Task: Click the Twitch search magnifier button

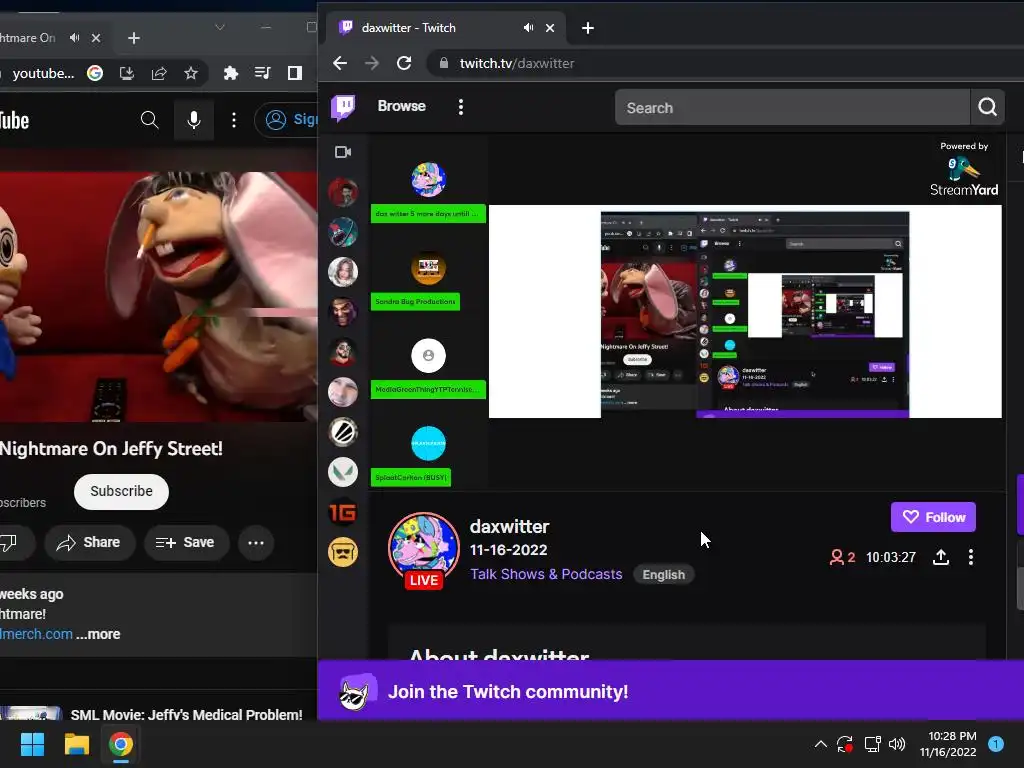Action: [987, 107]
